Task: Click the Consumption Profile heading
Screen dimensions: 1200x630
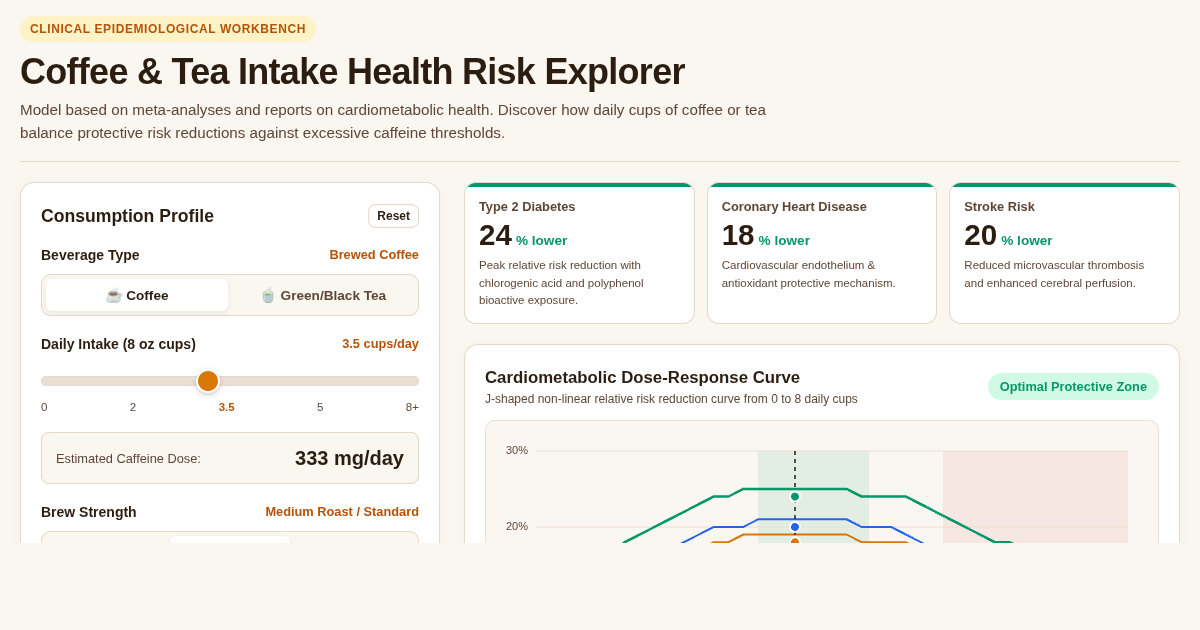Action: (x=127, y=216)
